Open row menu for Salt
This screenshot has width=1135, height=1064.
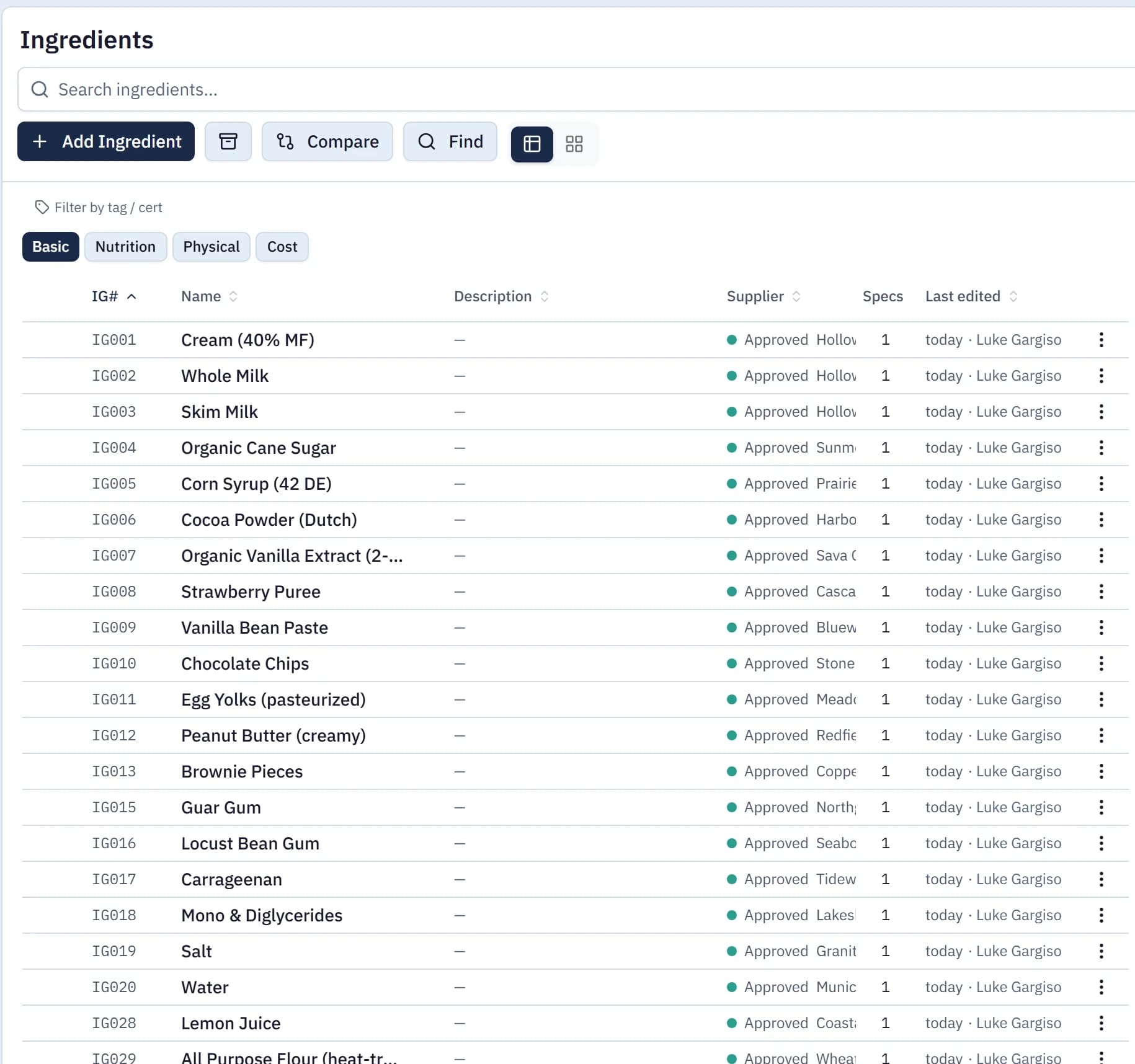point(1101,951)
